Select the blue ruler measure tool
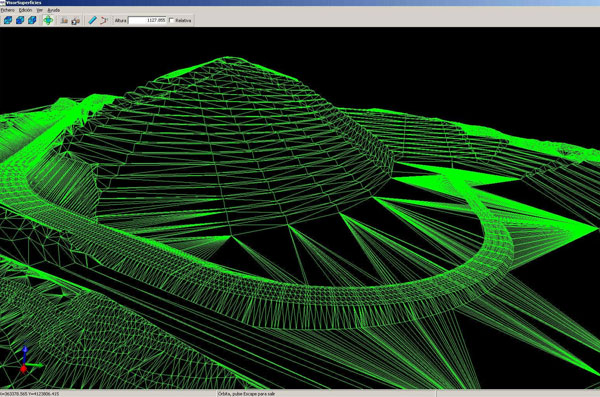Screen dimensions: 600x397 [92, 20]
